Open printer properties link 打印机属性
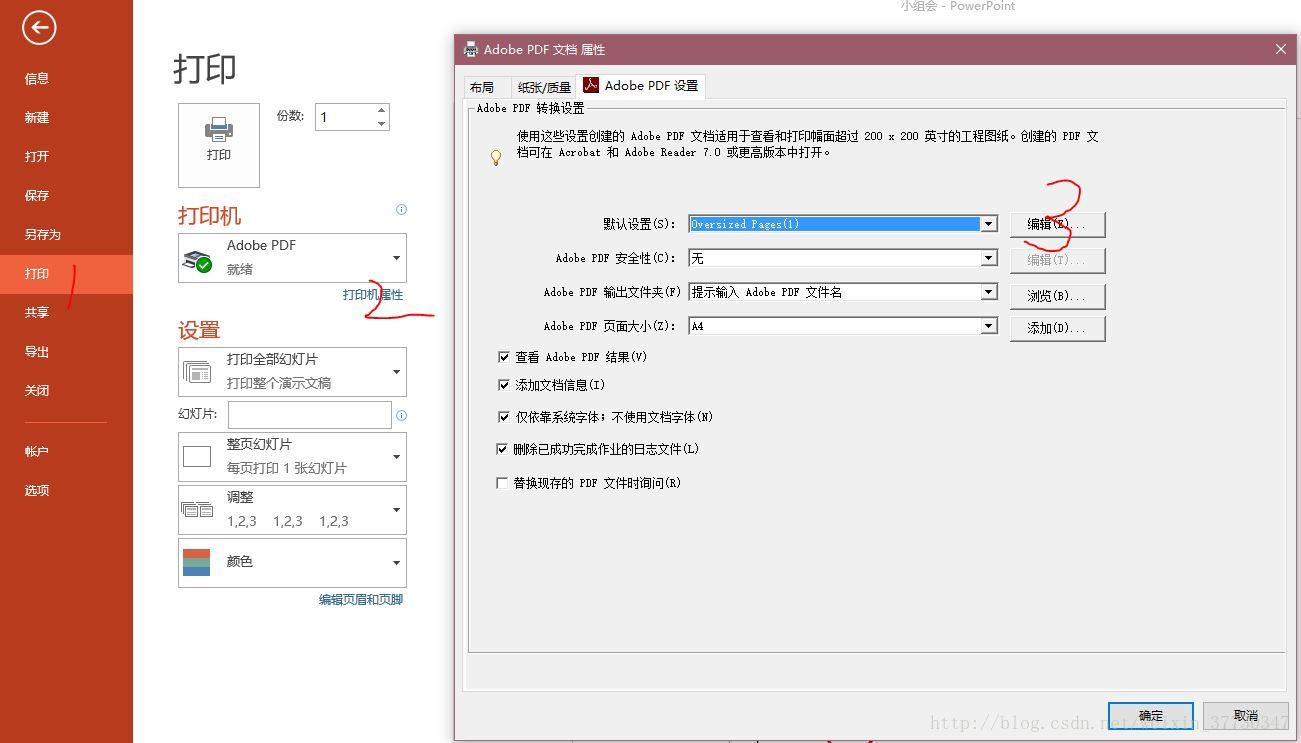 coord(373,295)
